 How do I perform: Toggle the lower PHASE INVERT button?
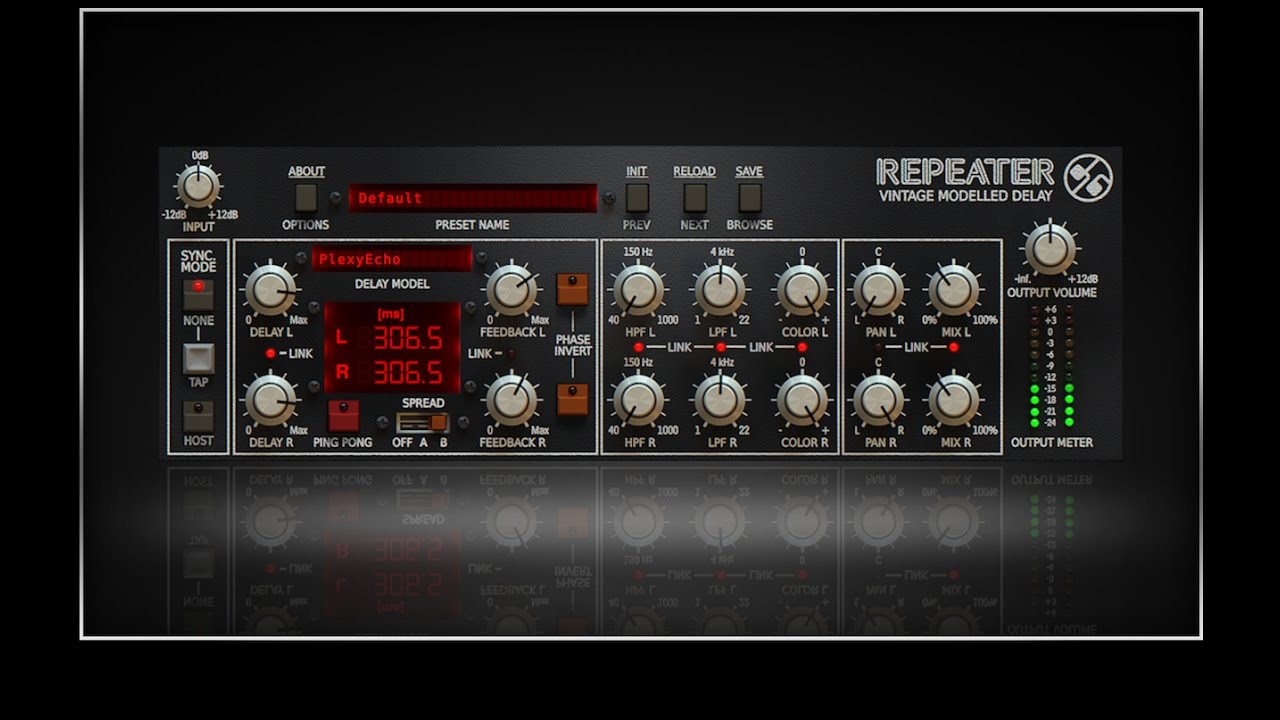coord(572,398)
